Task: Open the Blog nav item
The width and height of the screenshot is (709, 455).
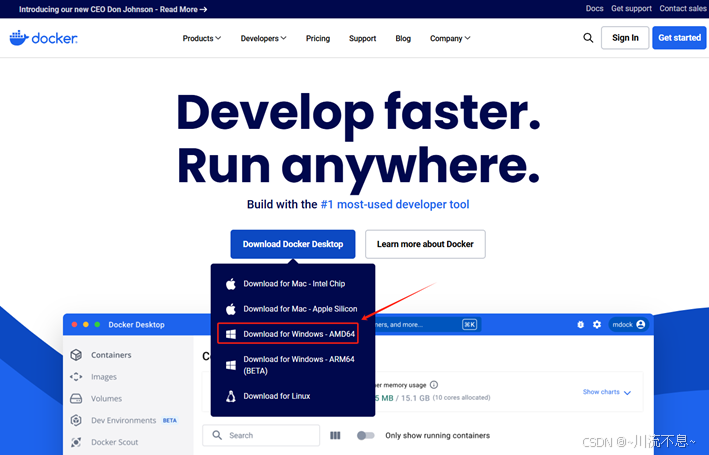Action: (x=403, y=38)
